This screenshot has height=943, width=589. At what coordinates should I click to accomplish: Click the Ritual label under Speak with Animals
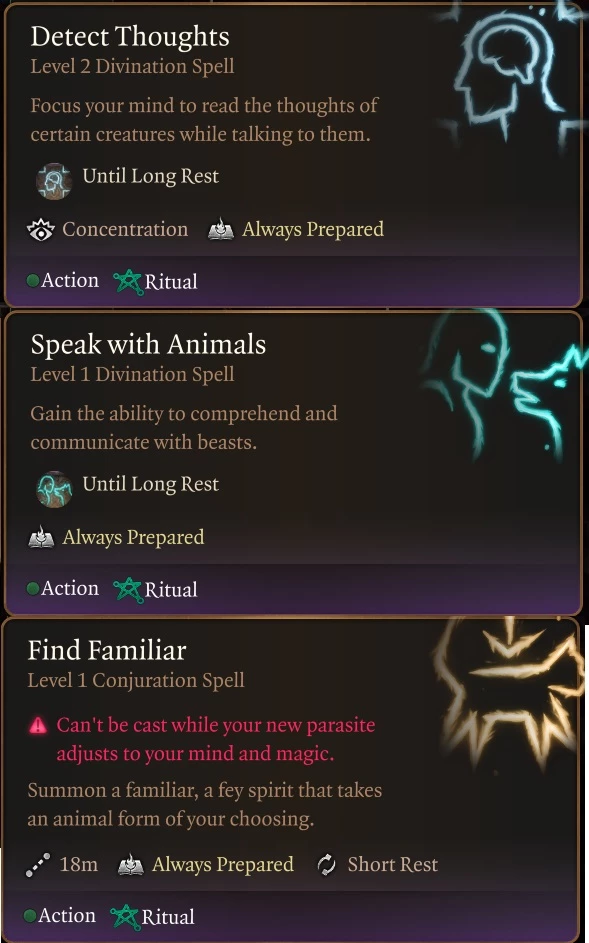[x=171, y=590]
